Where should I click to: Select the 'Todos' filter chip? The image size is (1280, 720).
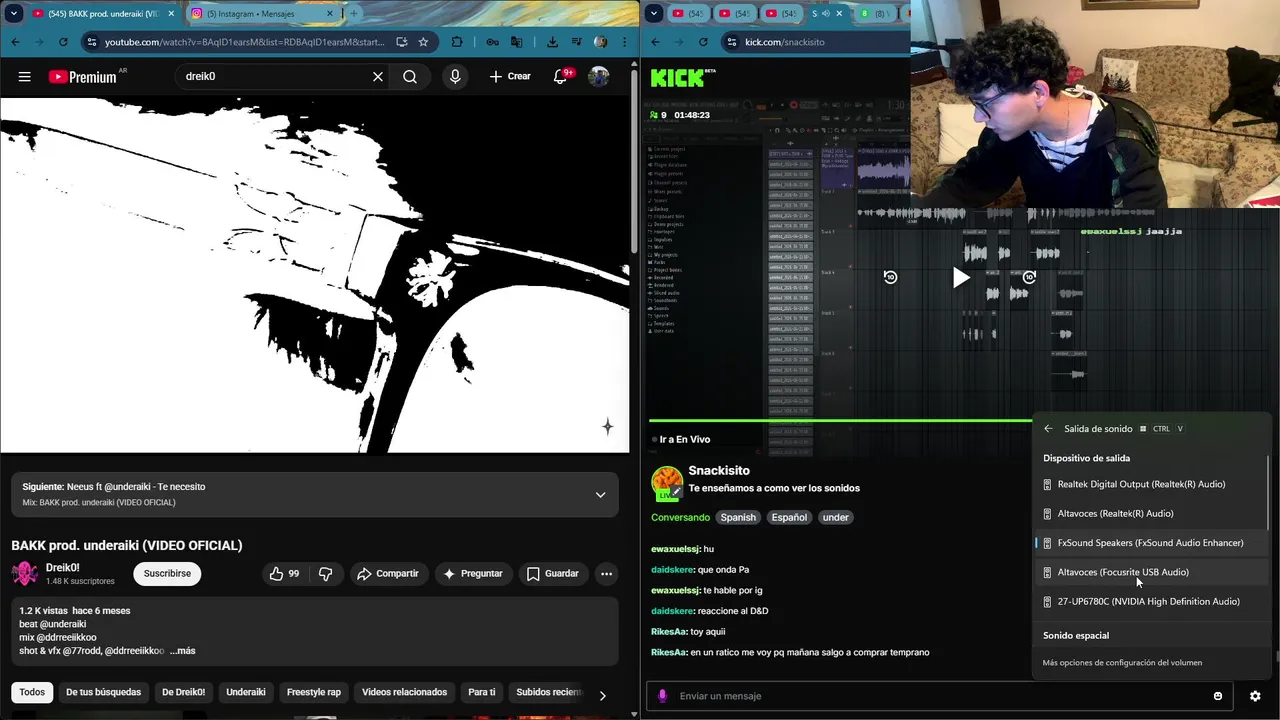(32, 692)
